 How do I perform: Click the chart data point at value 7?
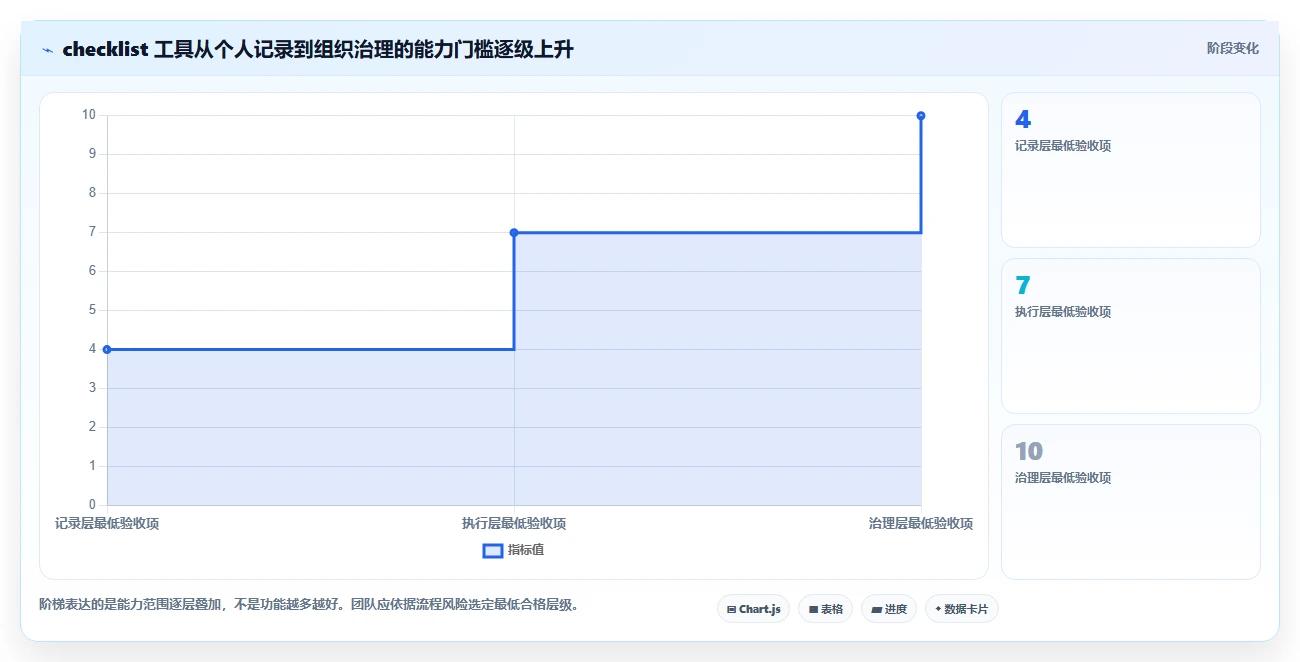pos(514,232)
